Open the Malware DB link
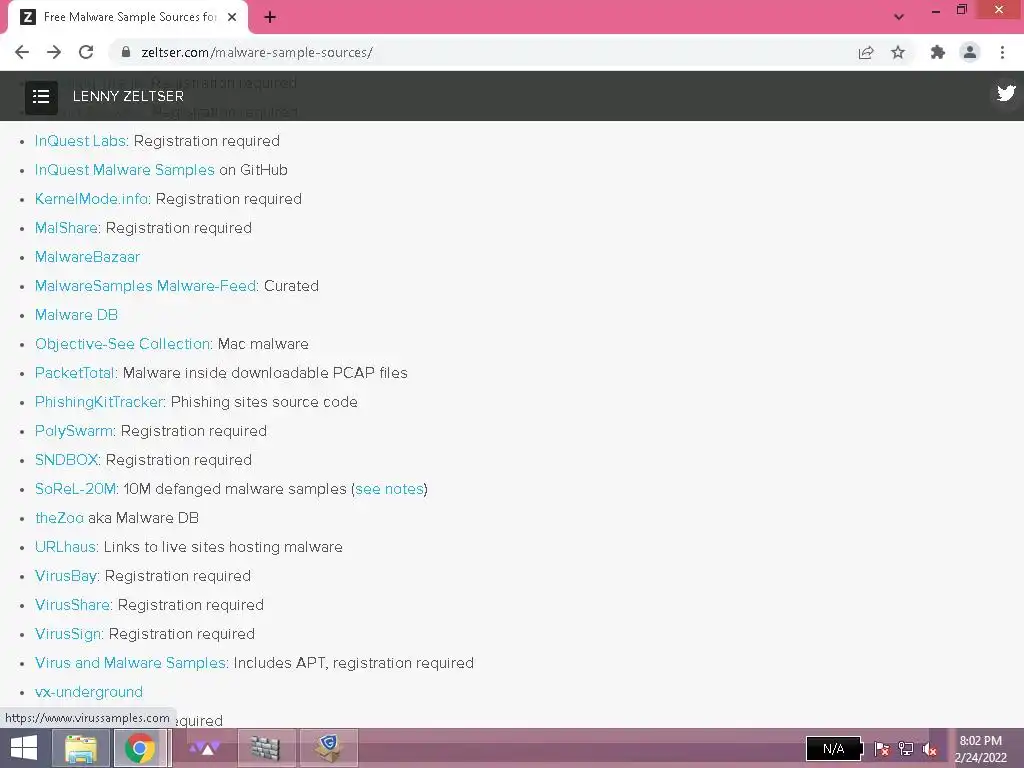This screenshot has height=768, width=1024. (76, 315)
